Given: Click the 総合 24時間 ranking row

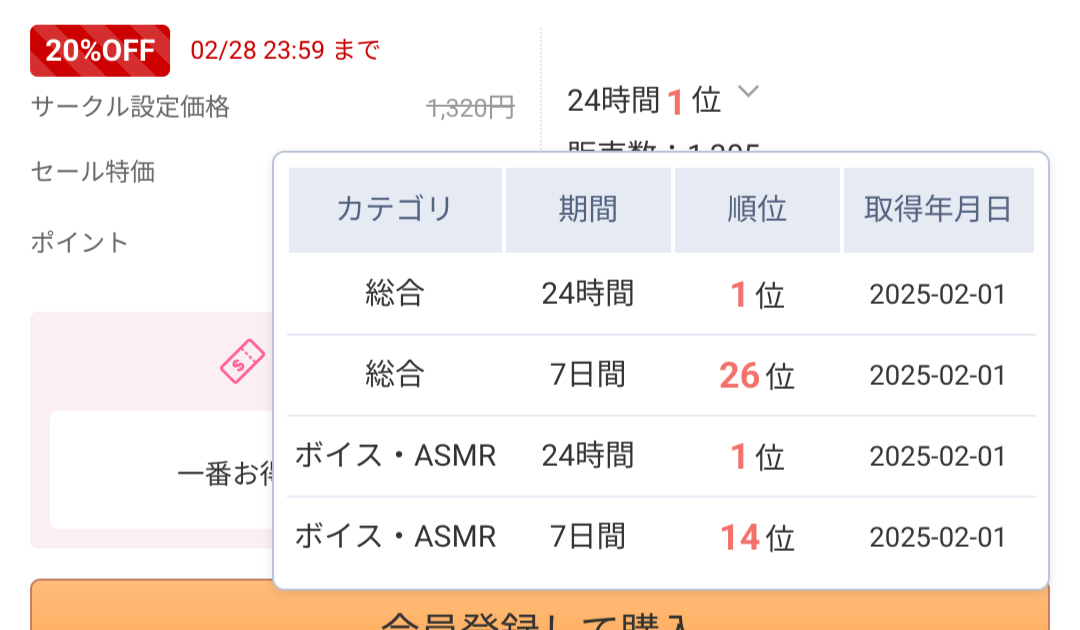Looking at the screenshot, I should (661, 295).
